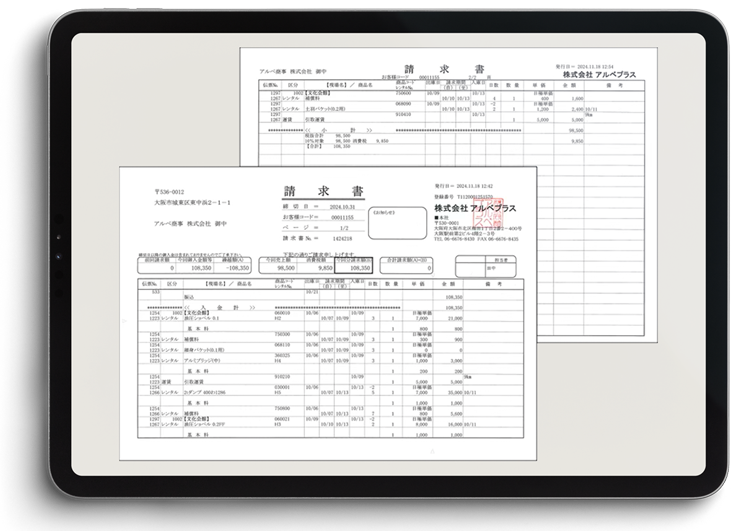Image resolution: width=734 pixels, height=531 pixels.
Task: Click the 備考 column header on front invoice
Action: (x=494, y=284)
